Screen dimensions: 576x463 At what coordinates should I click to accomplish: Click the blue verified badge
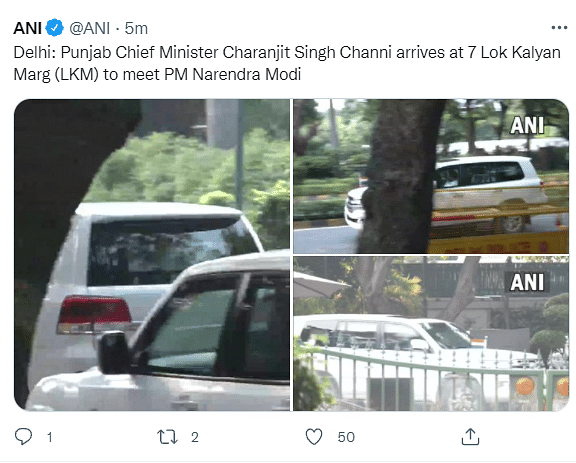(55, 28)
